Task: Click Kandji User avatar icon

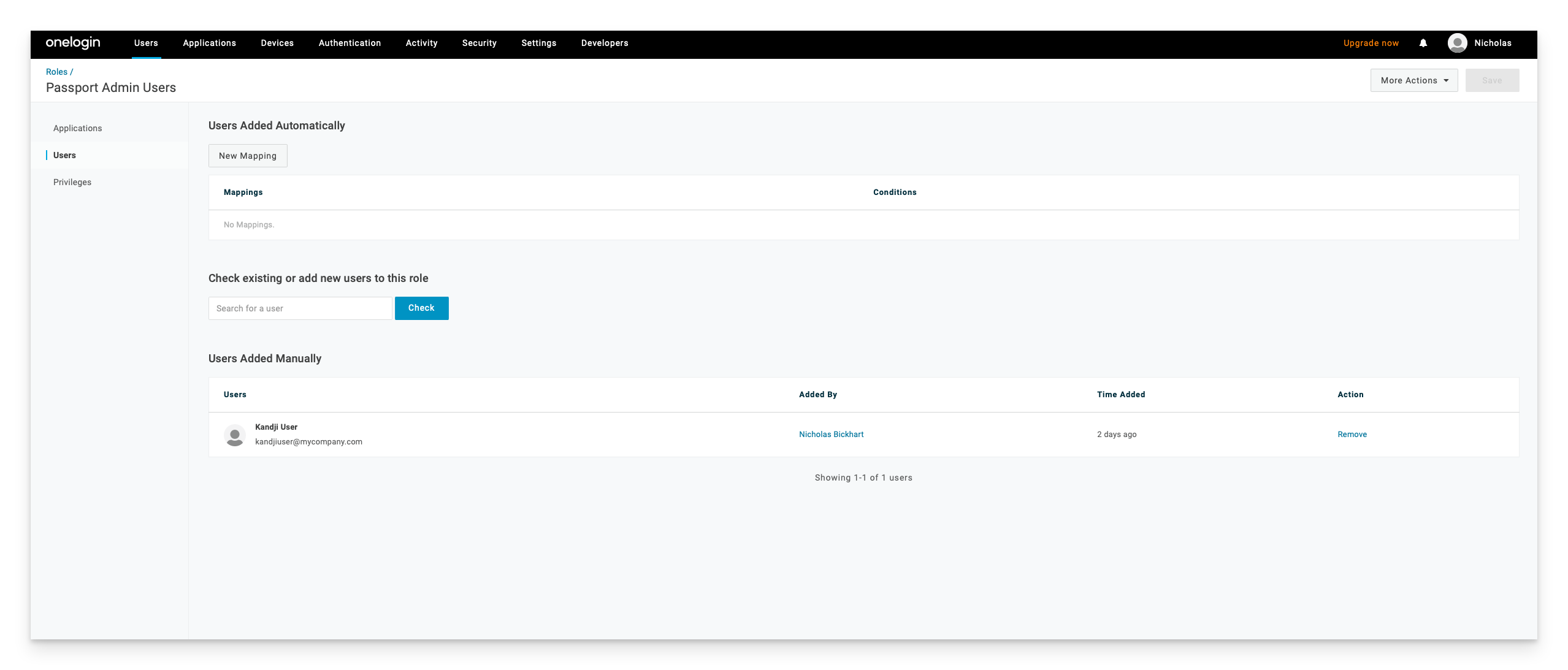Action: [234, 435]
